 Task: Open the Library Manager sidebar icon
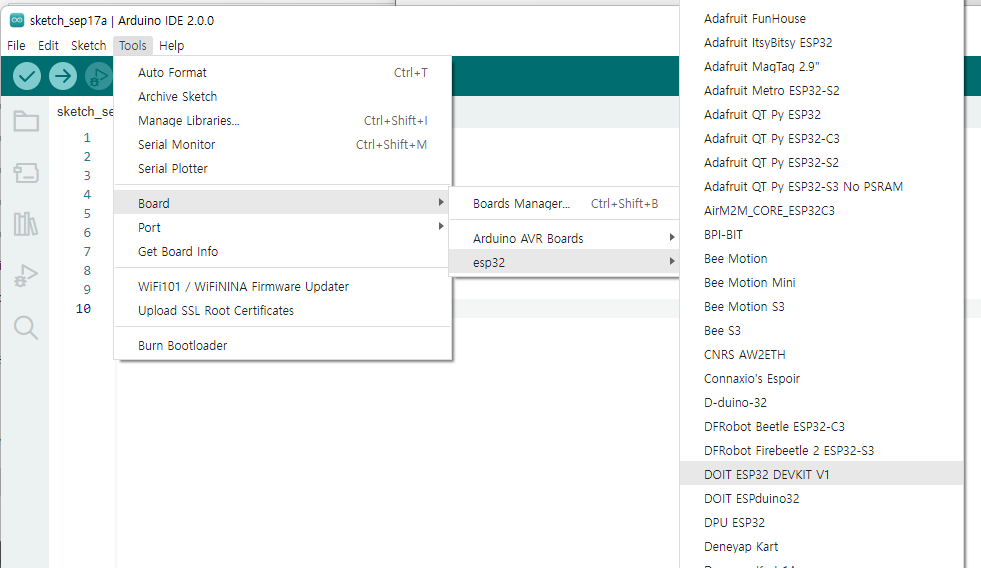26,223
